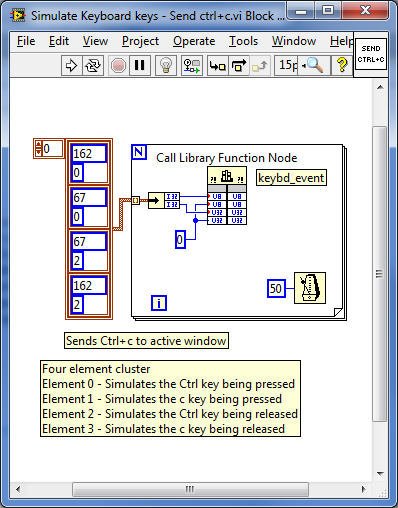
Task: Click the SEND CTRL+C VI icon
Action: (371, 54)
